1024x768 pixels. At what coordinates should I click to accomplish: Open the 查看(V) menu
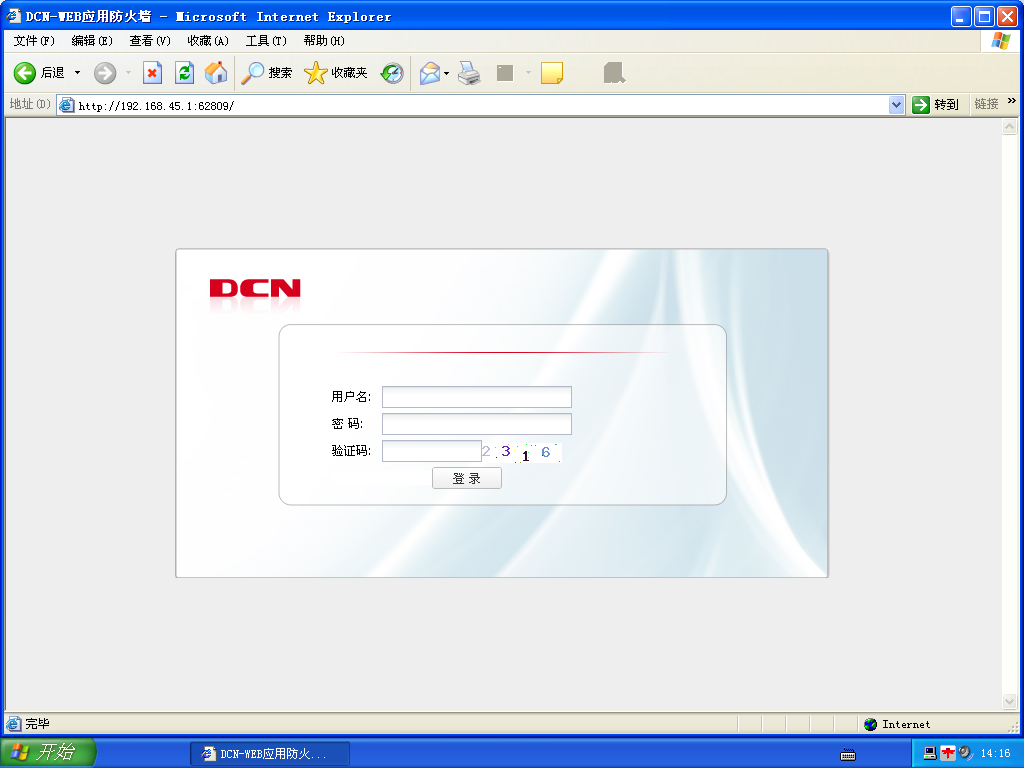tap(150, 40)
